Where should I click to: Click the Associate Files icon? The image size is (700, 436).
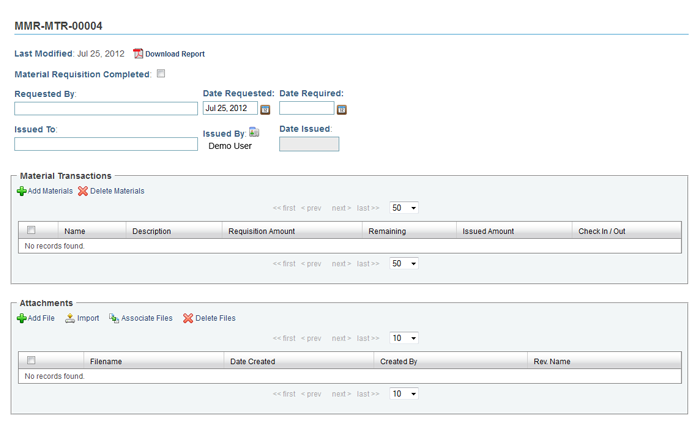(x=114, y=318)
